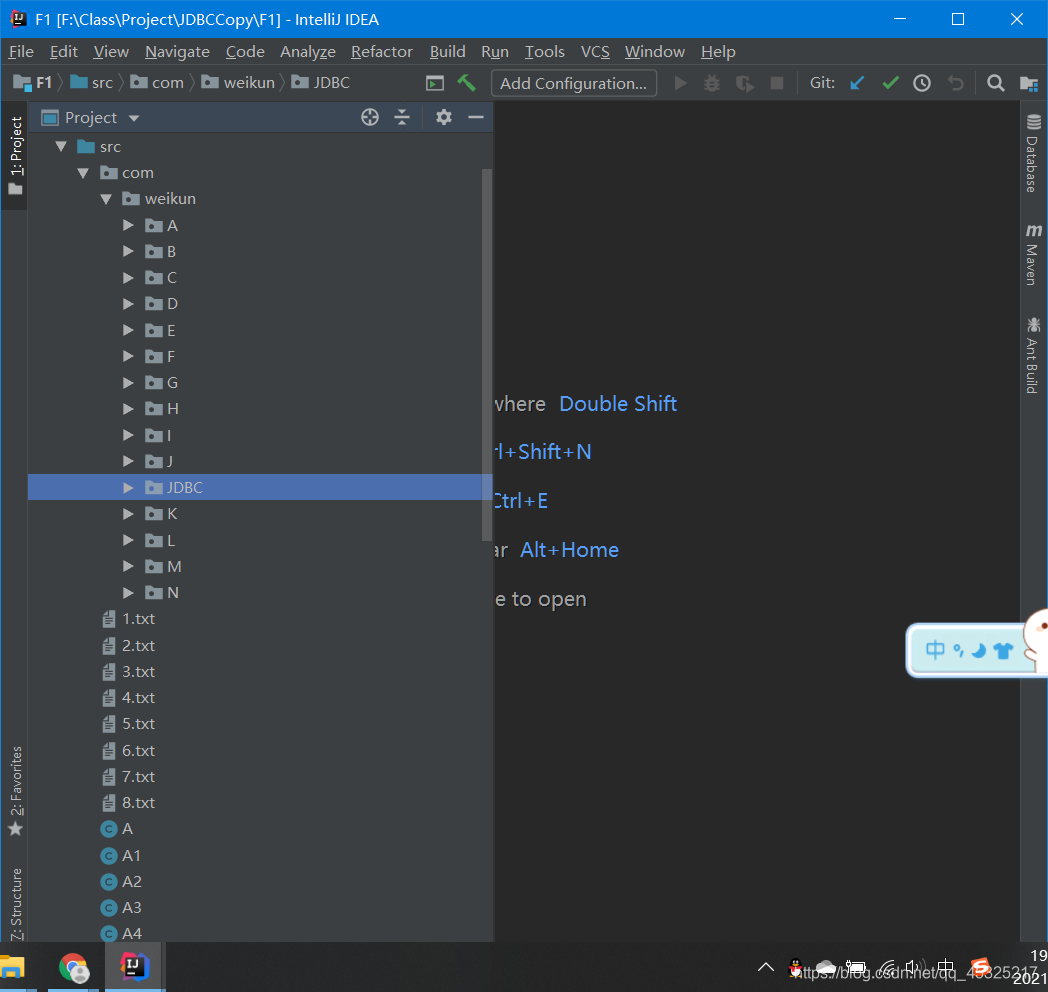1048x992 pixels.
Task: Open Project Structure icon in toolbar
Action: pos(1029,84)
